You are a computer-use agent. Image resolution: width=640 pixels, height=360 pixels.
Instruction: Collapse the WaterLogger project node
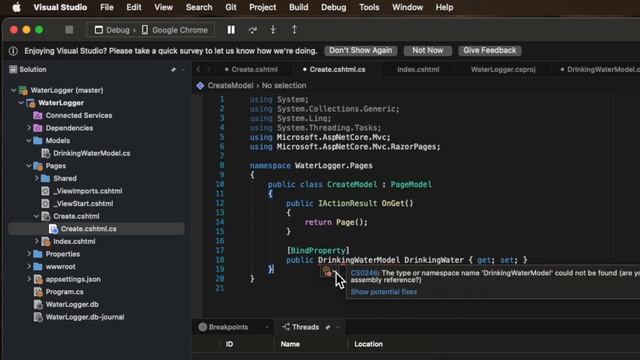coord(21,103)
